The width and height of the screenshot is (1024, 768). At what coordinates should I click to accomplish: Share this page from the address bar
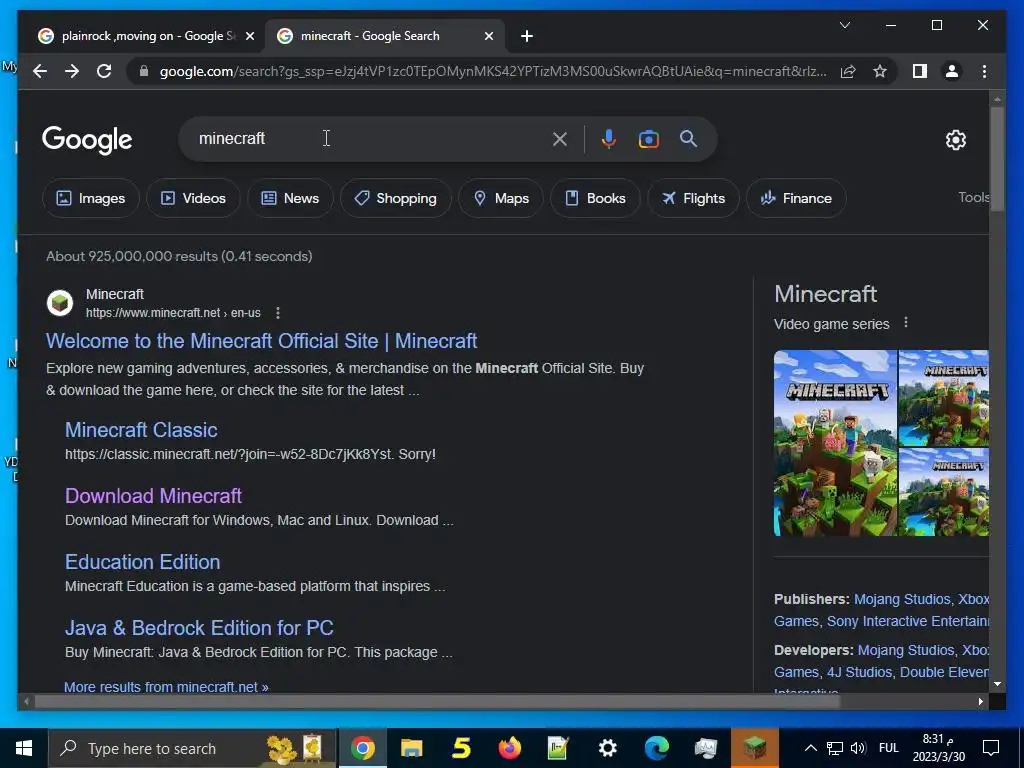coord(848,71)
